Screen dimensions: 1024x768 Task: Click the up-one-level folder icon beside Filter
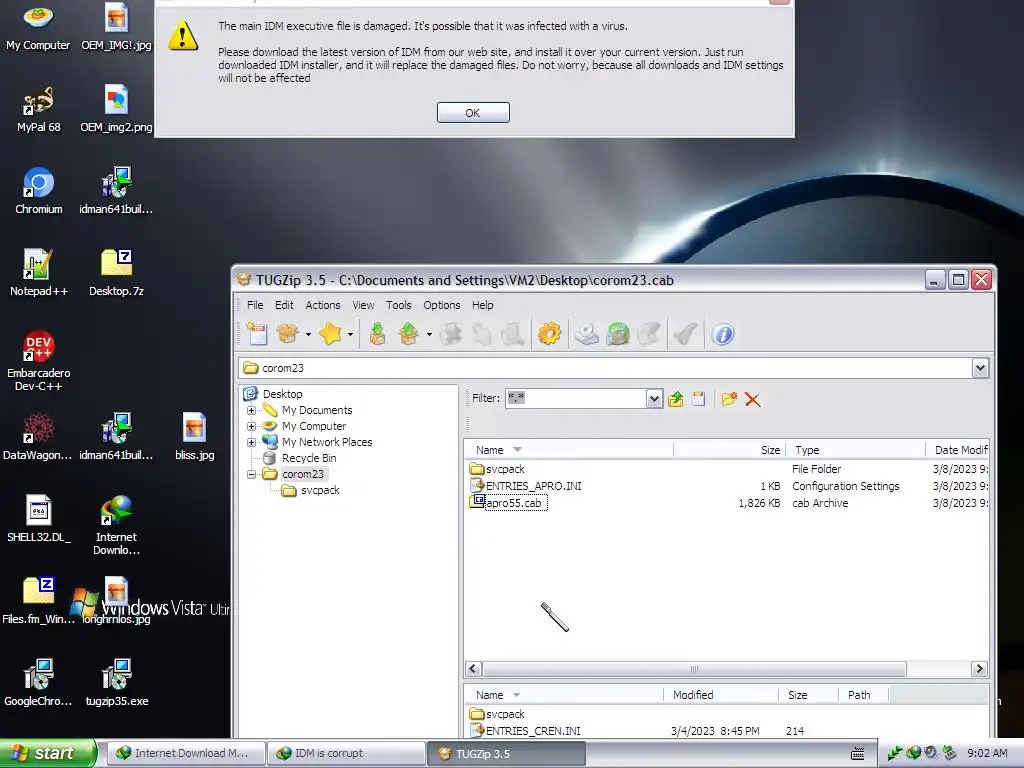pos(676,399)
